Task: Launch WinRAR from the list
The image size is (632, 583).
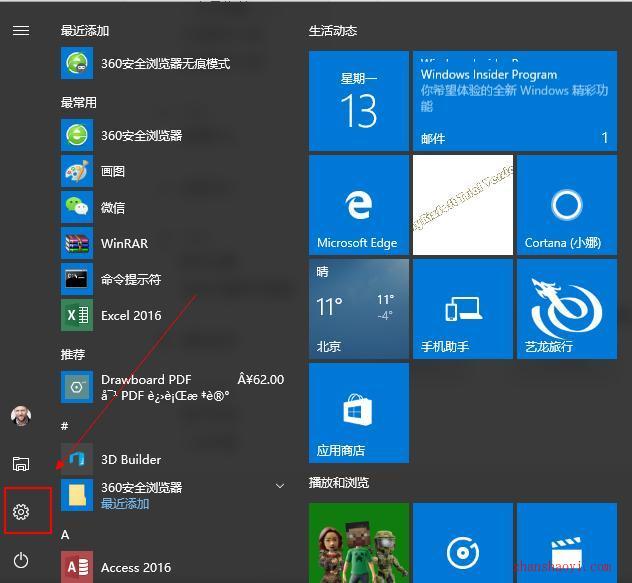Action: tap(105, 243)
